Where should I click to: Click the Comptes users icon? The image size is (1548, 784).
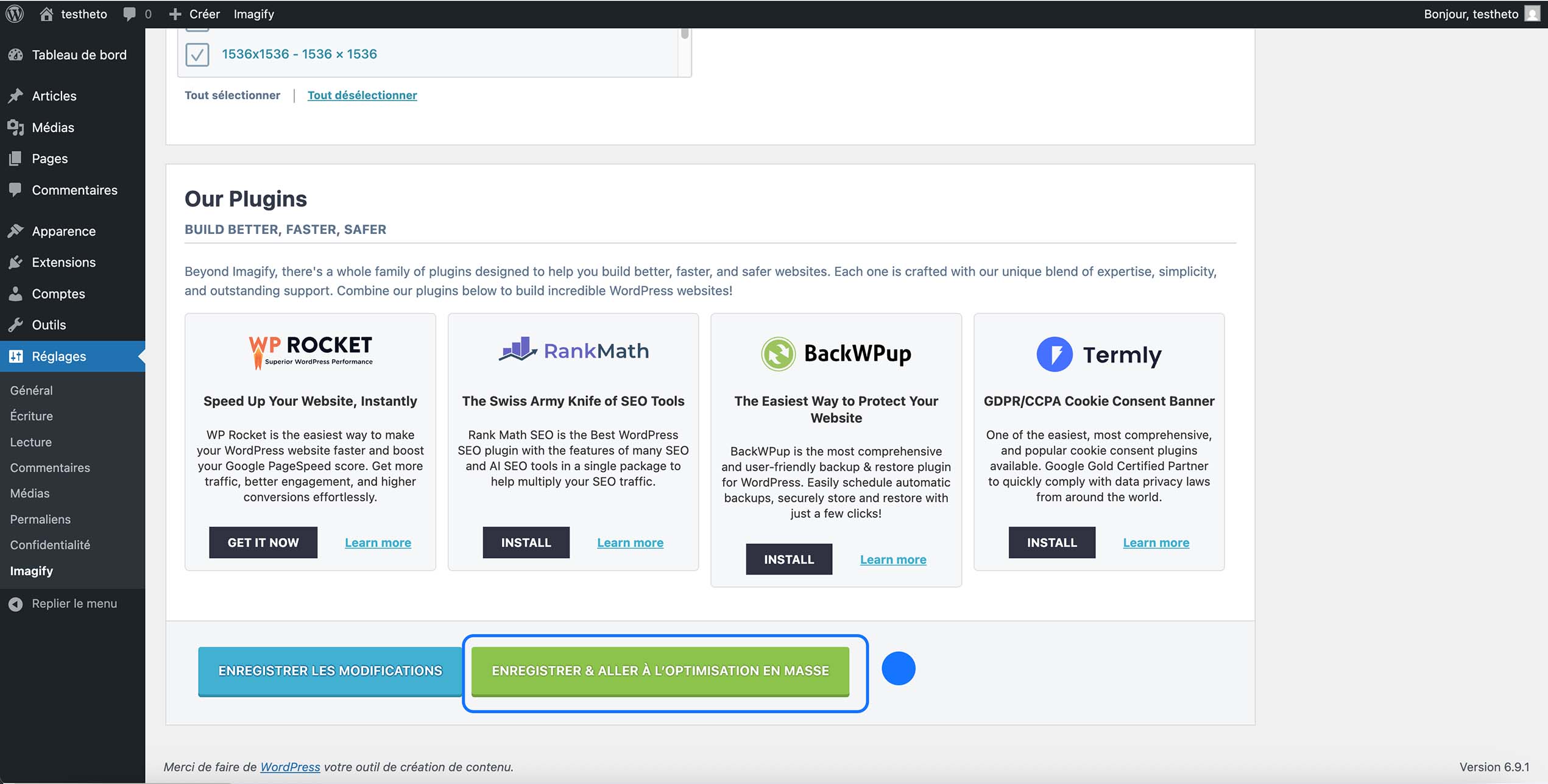16,294
